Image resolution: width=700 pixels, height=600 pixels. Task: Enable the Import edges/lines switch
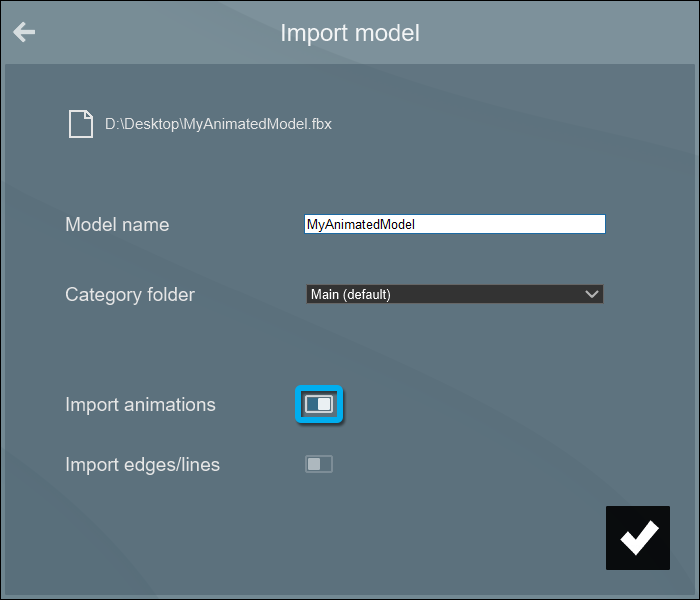point(319,464)
